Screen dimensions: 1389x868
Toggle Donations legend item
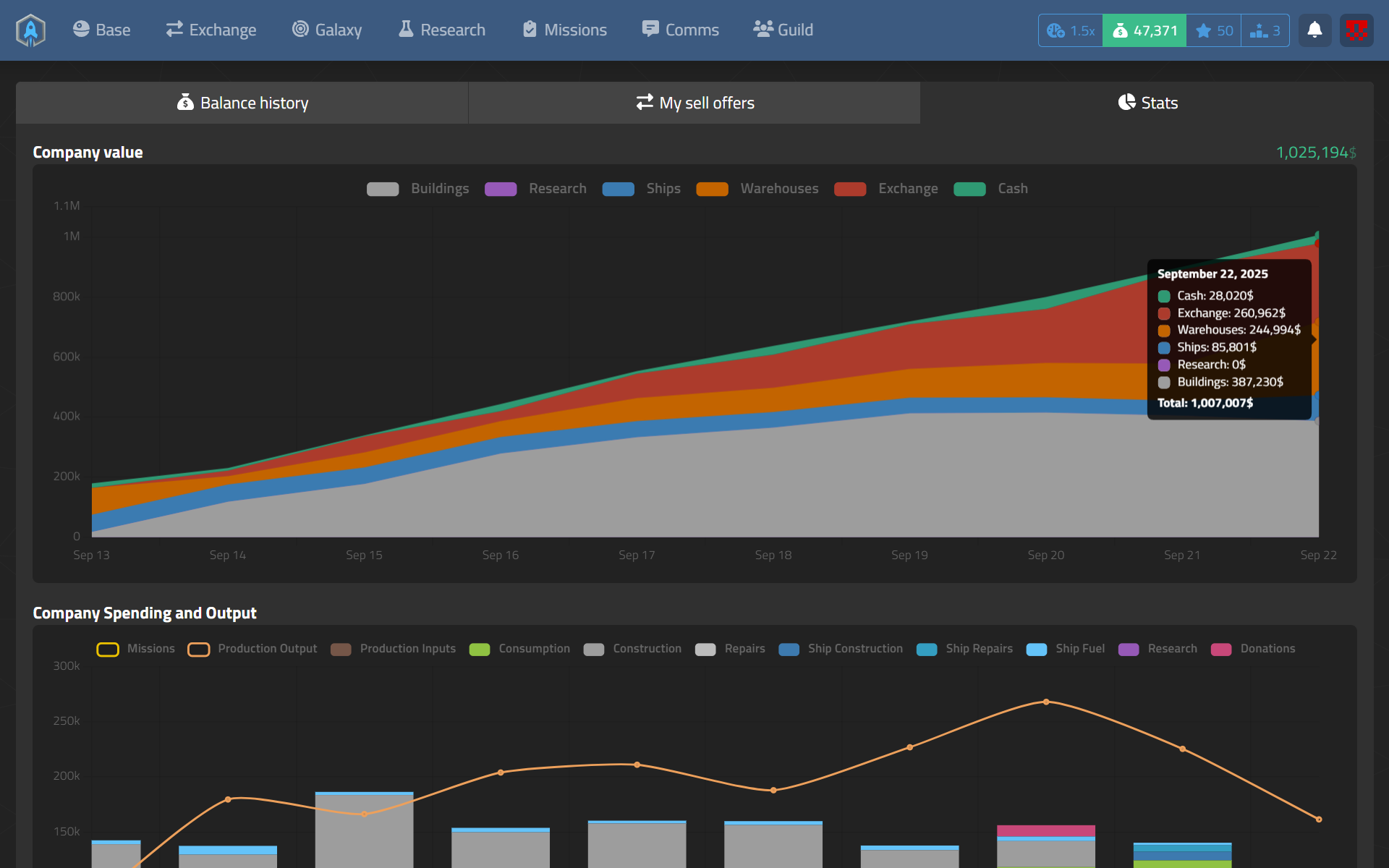pos(1253,649)
